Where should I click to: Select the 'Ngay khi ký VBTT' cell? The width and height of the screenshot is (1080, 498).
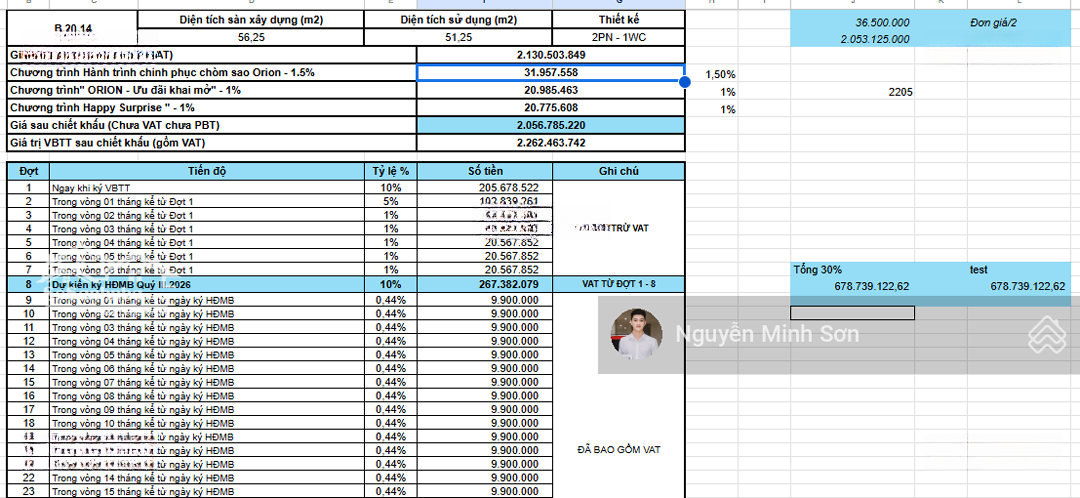coord(205,187)
